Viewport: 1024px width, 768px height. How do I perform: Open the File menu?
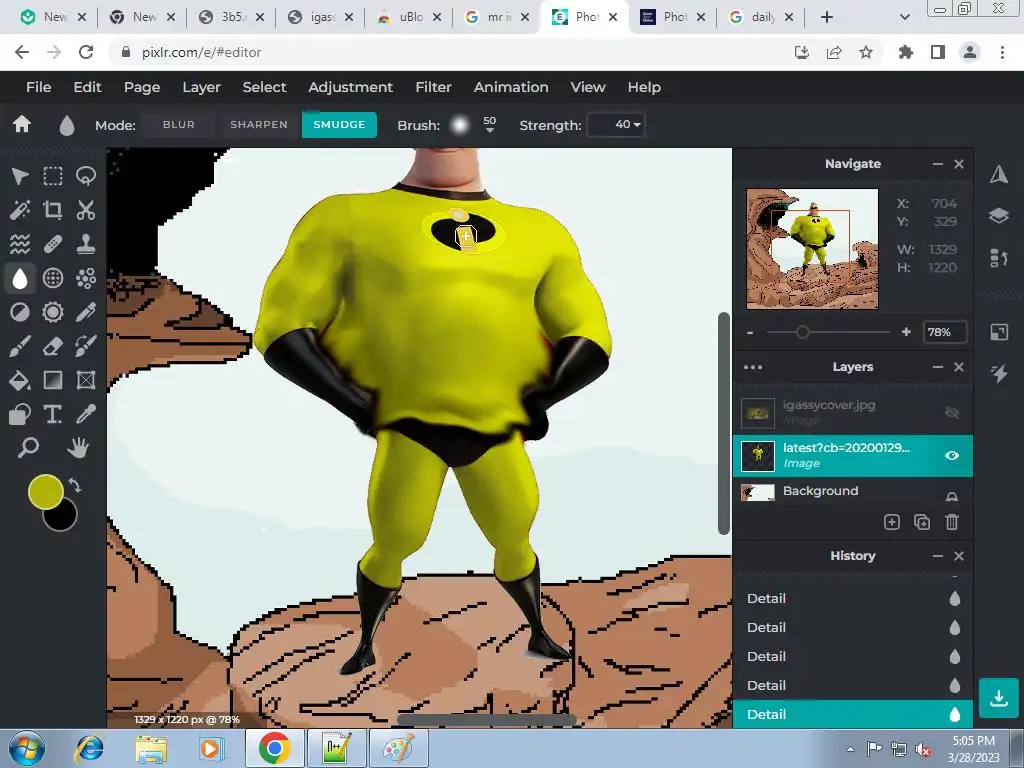[39, 87]
